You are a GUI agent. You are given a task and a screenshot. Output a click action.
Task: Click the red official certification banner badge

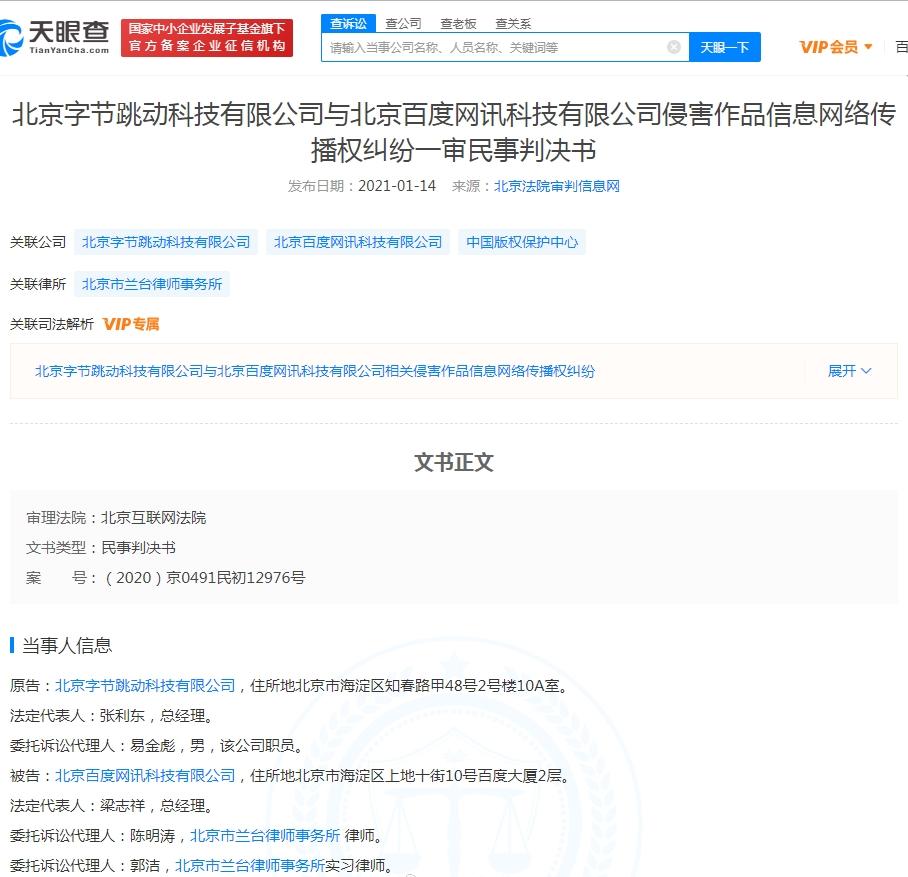coord(206,36)
